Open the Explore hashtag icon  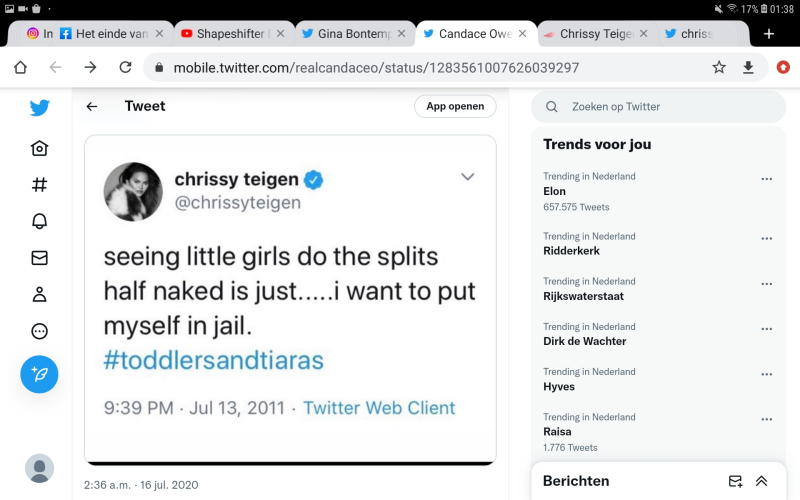pyautogui.click(x=39, y=185)
